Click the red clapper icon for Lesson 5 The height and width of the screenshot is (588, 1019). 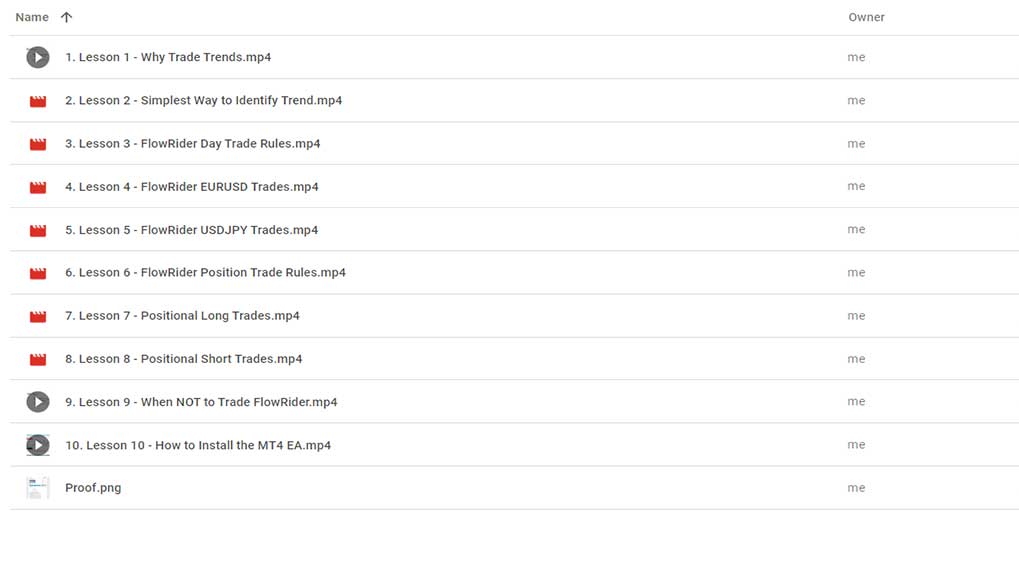pyautogui.click(x=38, y=230)
